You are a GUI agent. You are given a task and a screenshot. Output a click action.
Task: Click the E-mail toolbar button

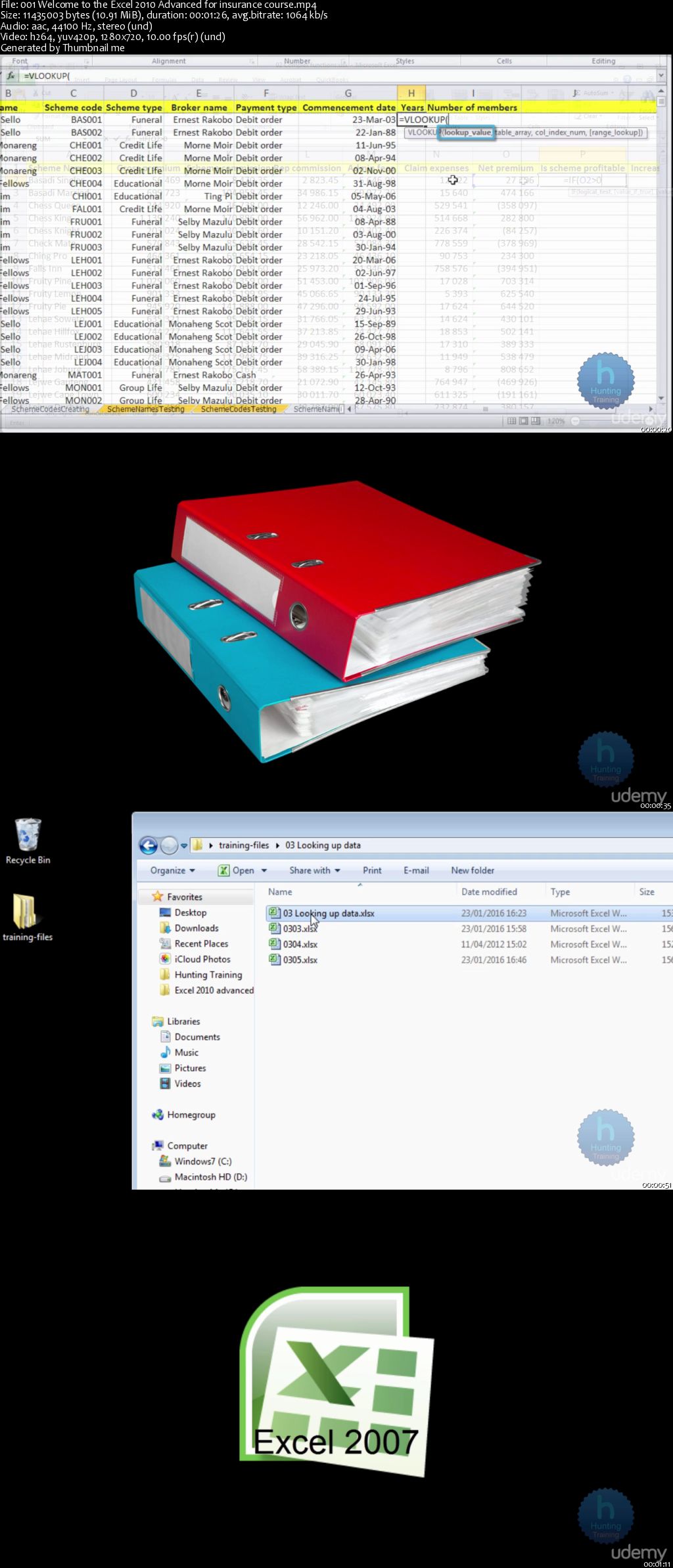click(x=416, y=870)
